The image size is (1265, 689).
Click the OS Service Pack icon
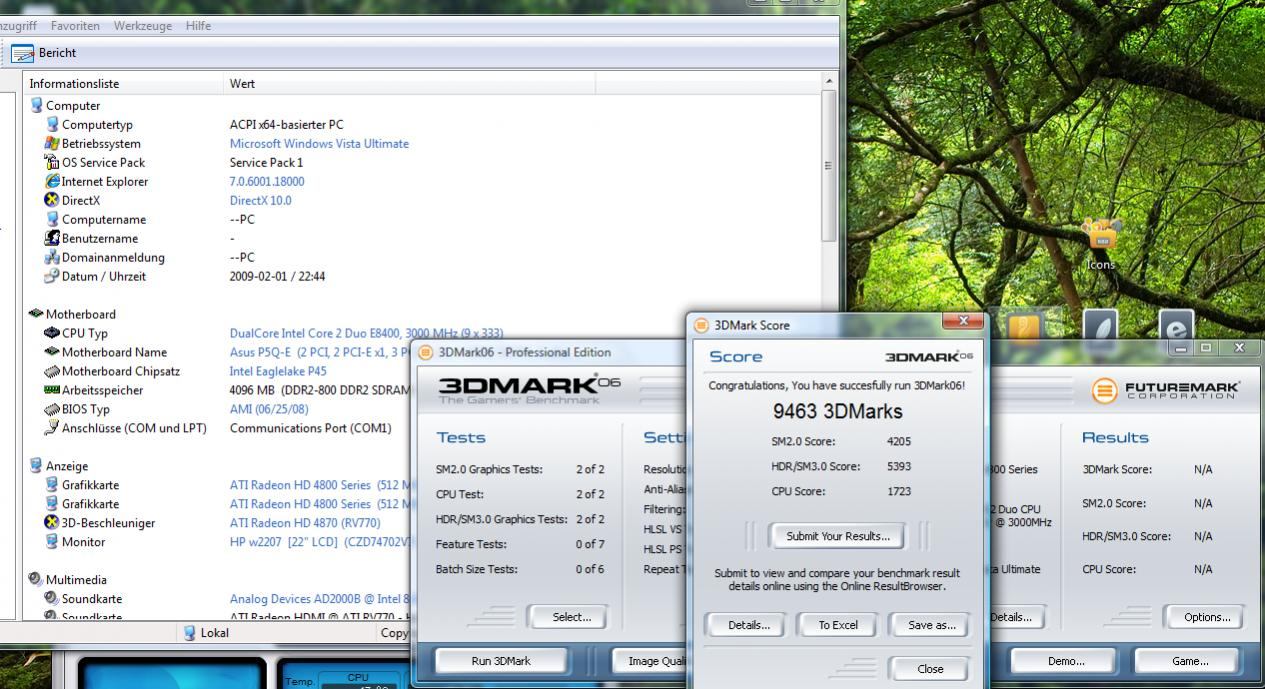(x=53, y=162)
